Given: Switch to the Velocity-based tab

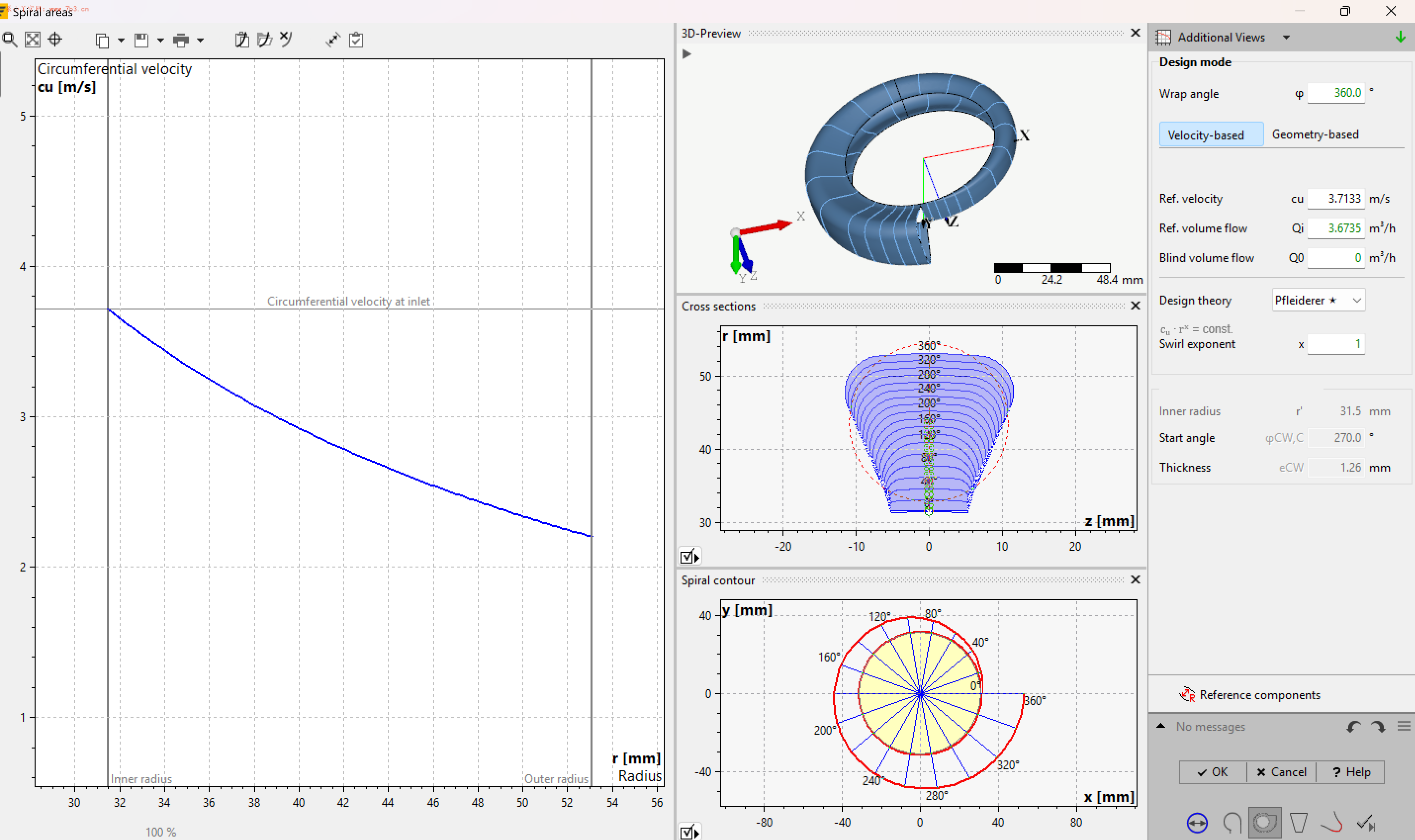Looking at the screenshot, I should point(1211,134).
